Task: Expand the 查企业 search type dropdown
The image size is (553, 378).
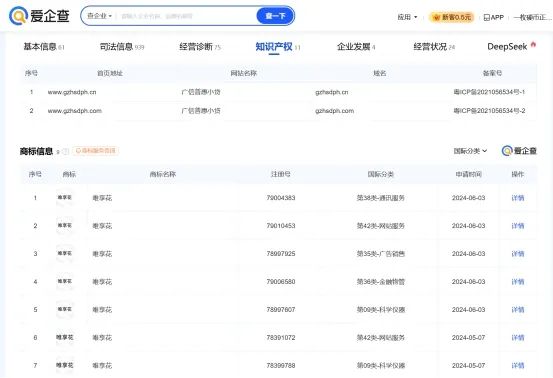Action: pyautogui.click(x=99, y=16)
